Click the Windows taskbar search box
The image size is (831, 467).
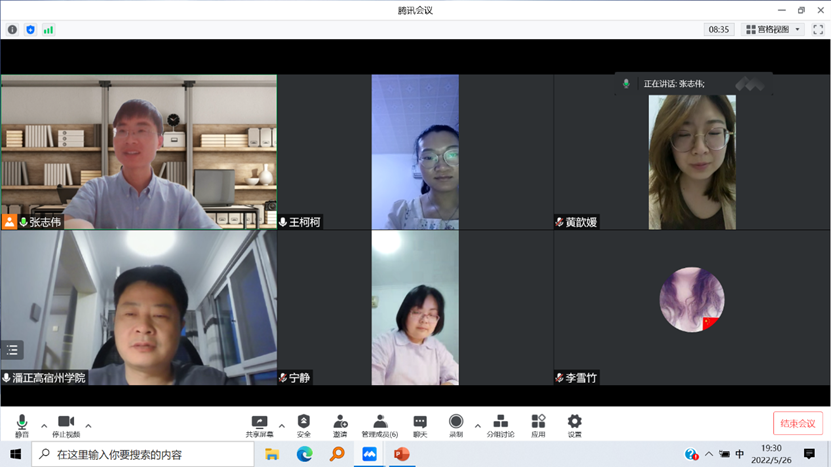(145, 454)
